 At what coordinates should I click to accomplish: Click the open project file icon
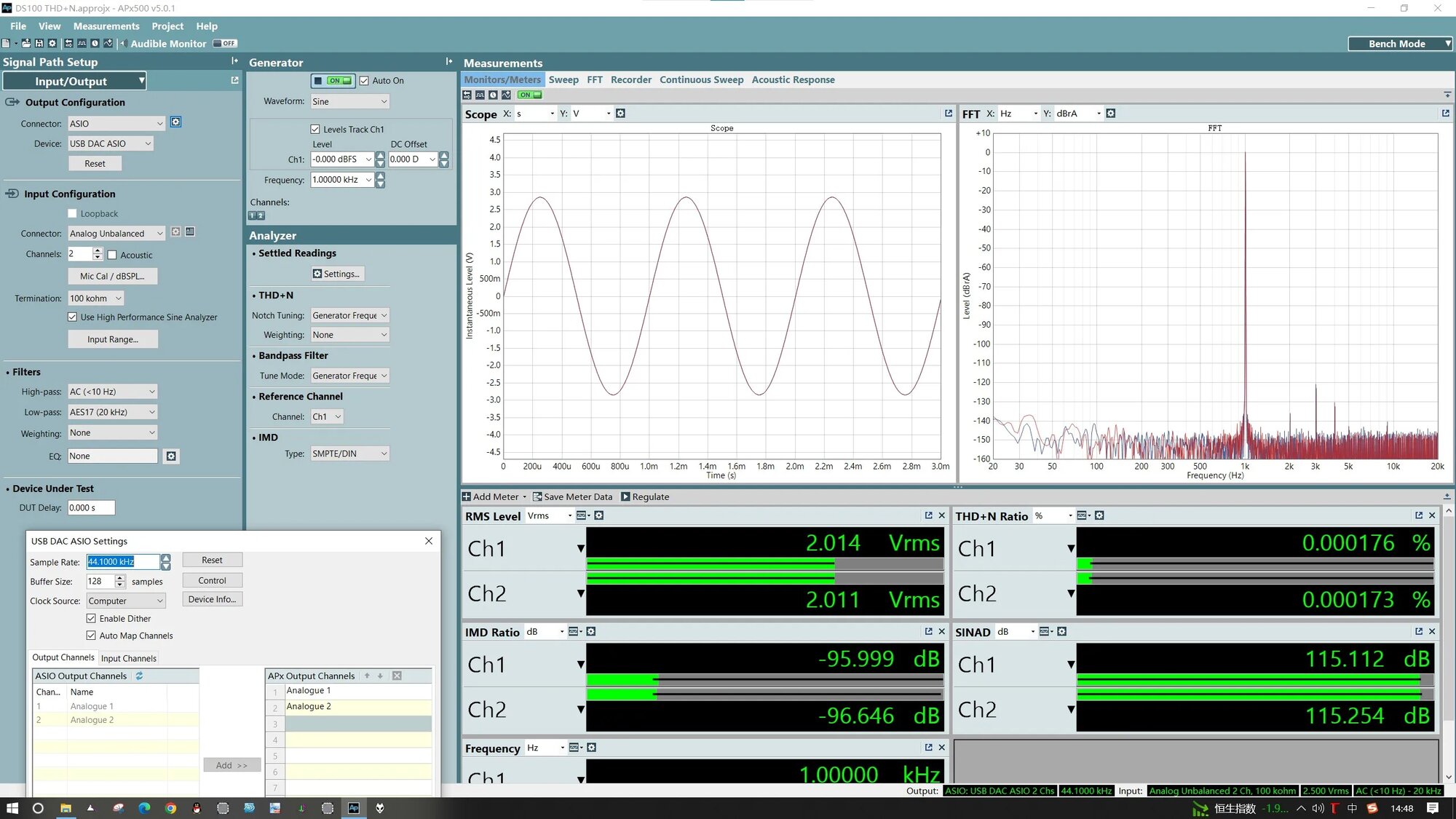(26, 44)
